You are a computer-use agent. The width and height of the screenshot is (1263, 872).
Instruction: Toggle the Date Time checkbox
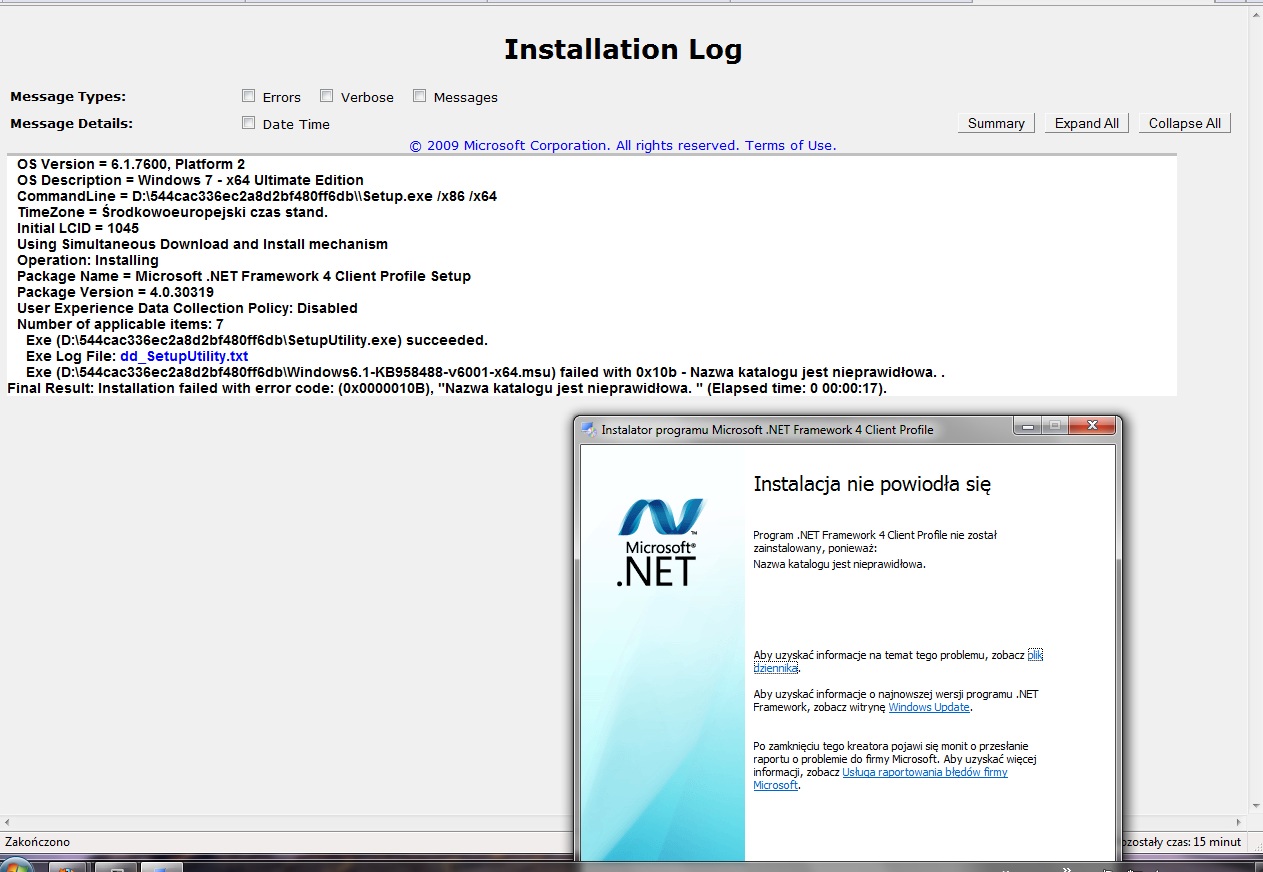coord(249,123)
